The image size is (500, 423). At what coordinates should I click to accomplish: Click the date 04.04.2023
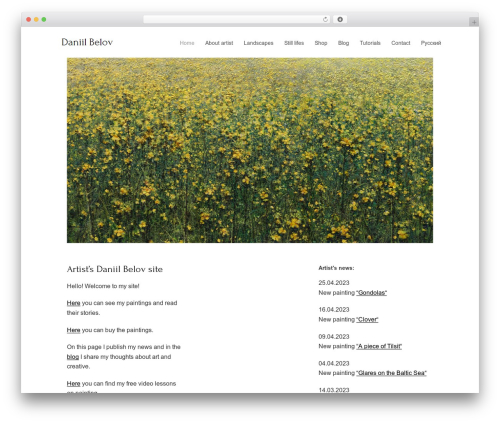pos(334,363)
